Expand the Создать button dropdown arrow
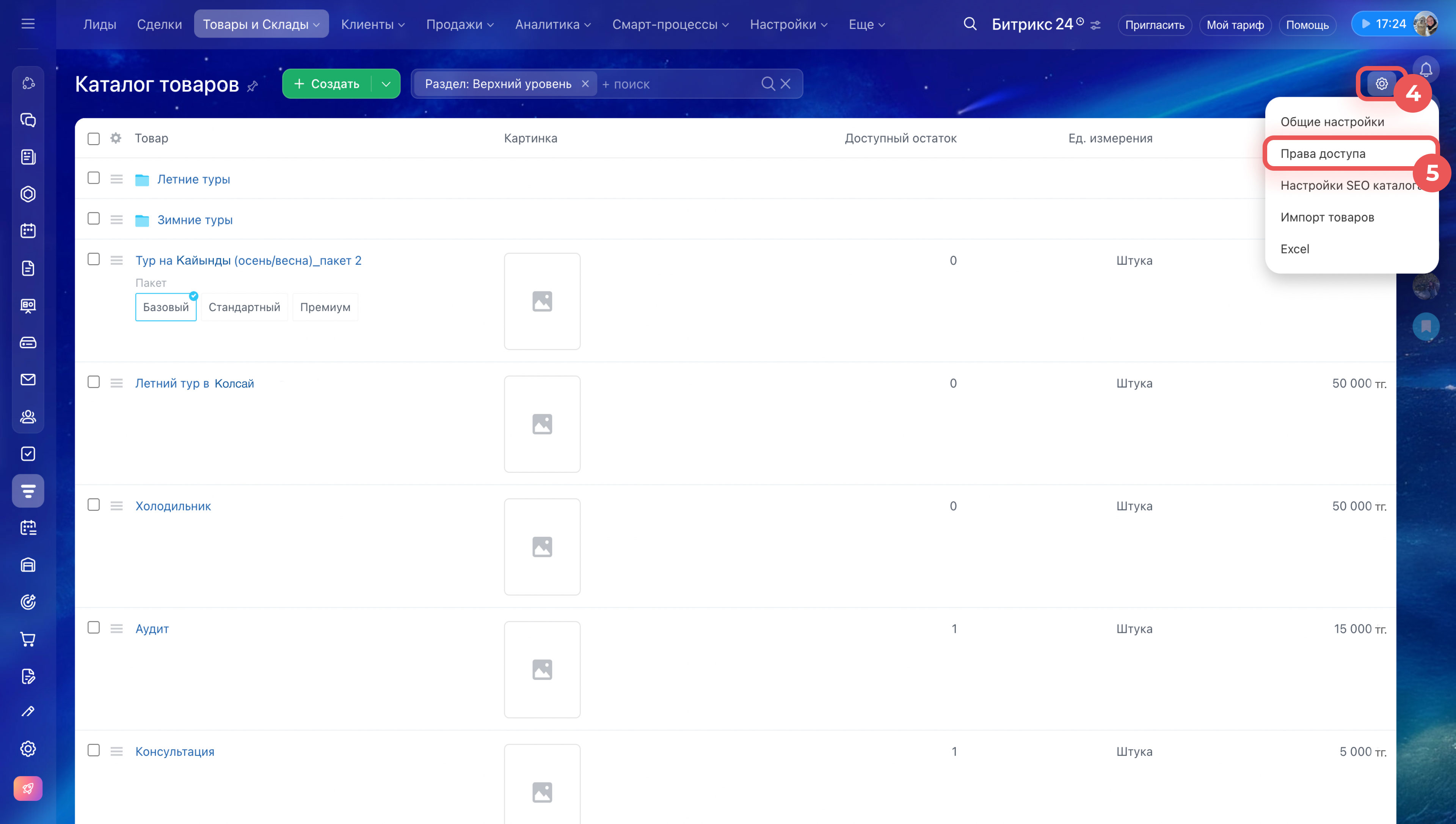Image resolution: width=1456 pixels, height=824 pixels. [386, 84]
